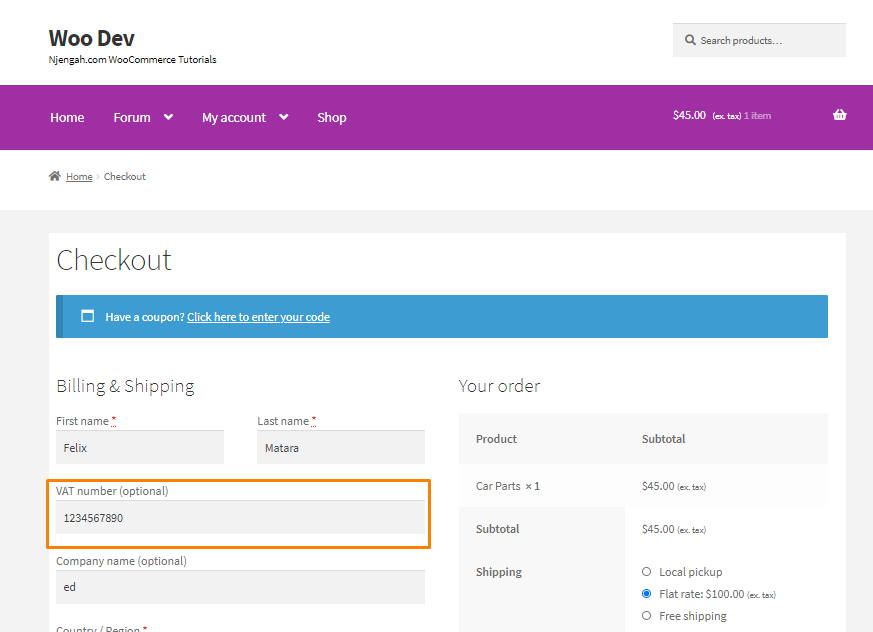Click the Home breadcrumb link
Viewport: 873px width, 632px height.
click(x=79, y=177)
